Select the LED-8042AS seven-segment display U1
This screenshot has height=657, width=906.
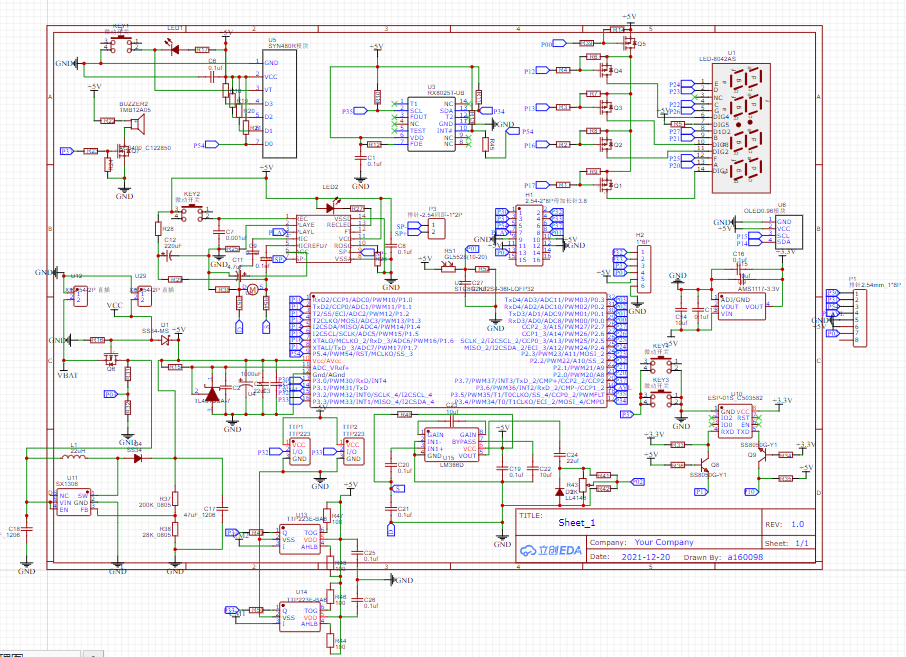741,128
